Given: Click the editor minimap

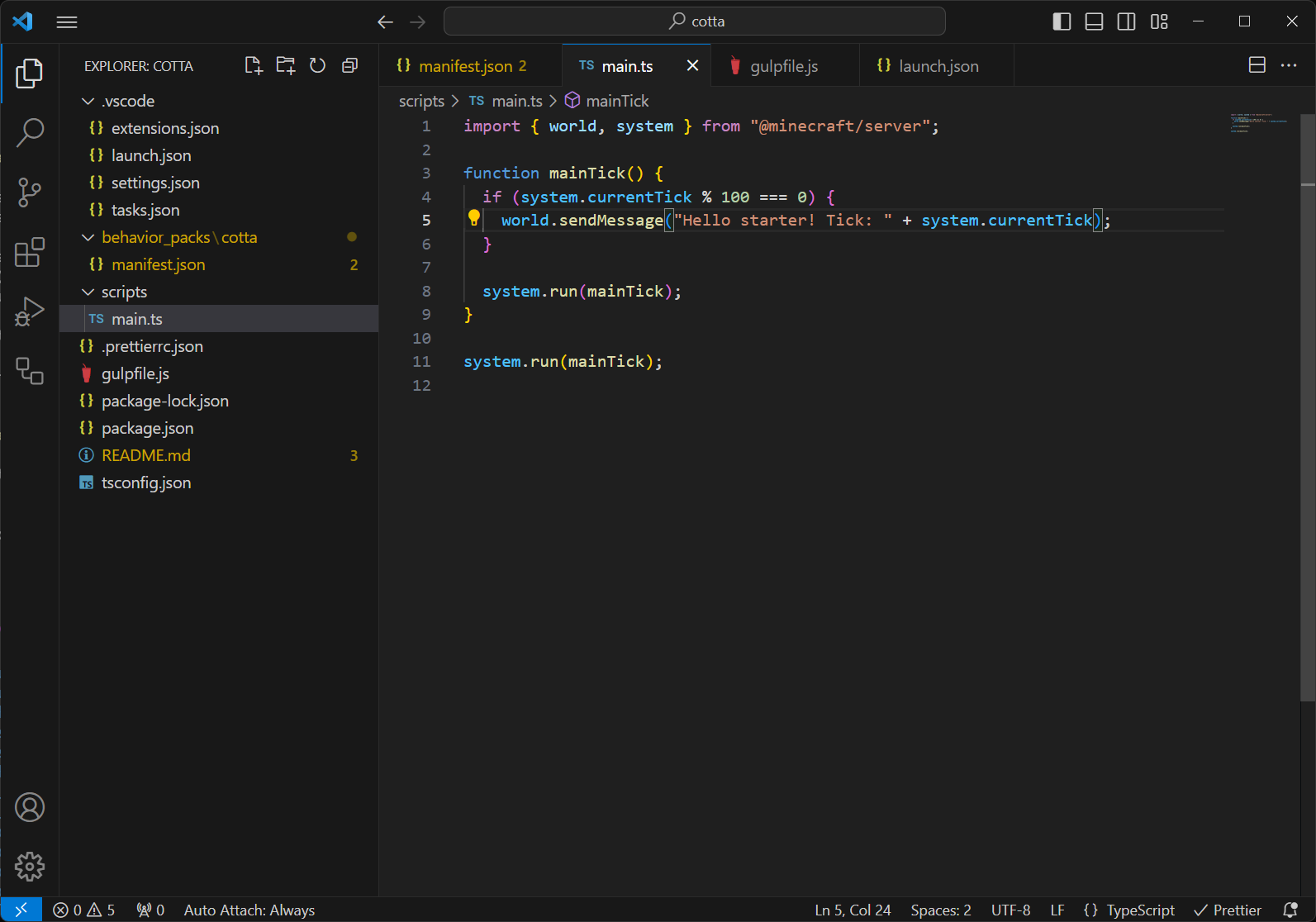Looking at the screenshot, I should [x=1261, y=123].
